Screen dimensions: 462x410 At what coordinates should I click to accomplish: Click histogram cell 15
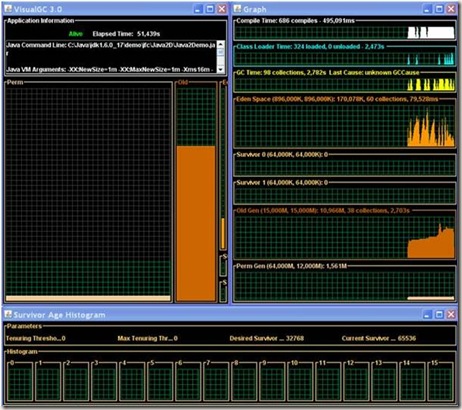[x=440, y=381]
